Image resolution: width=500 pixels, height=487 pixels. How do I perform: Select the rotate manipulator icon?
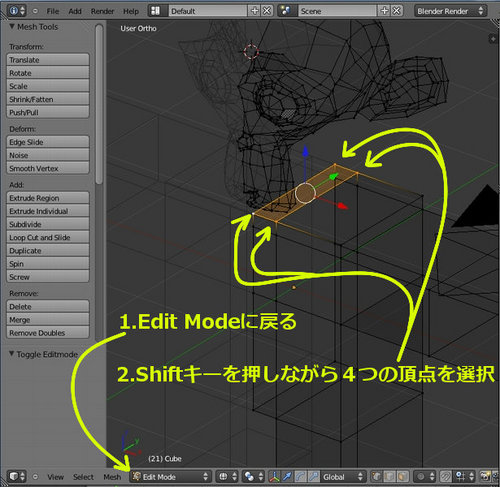(x=300, y=477)
